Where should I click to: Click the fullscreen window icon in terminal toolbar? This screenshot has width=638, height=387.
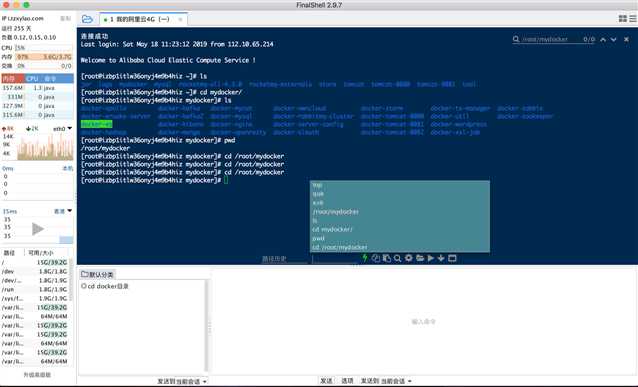452,258
